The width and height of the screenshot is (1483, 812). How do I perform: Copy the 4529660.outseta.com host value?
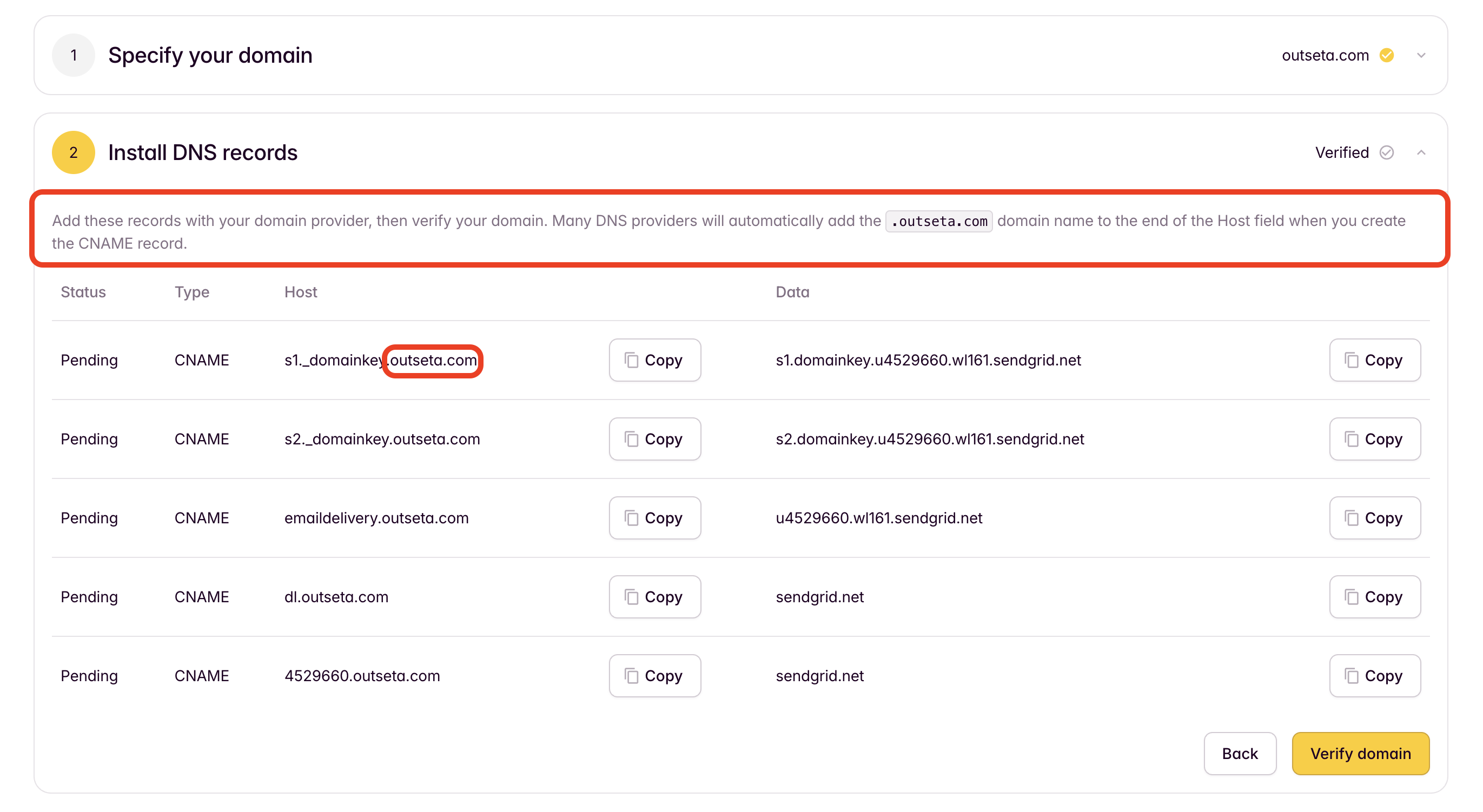(654, 675)
